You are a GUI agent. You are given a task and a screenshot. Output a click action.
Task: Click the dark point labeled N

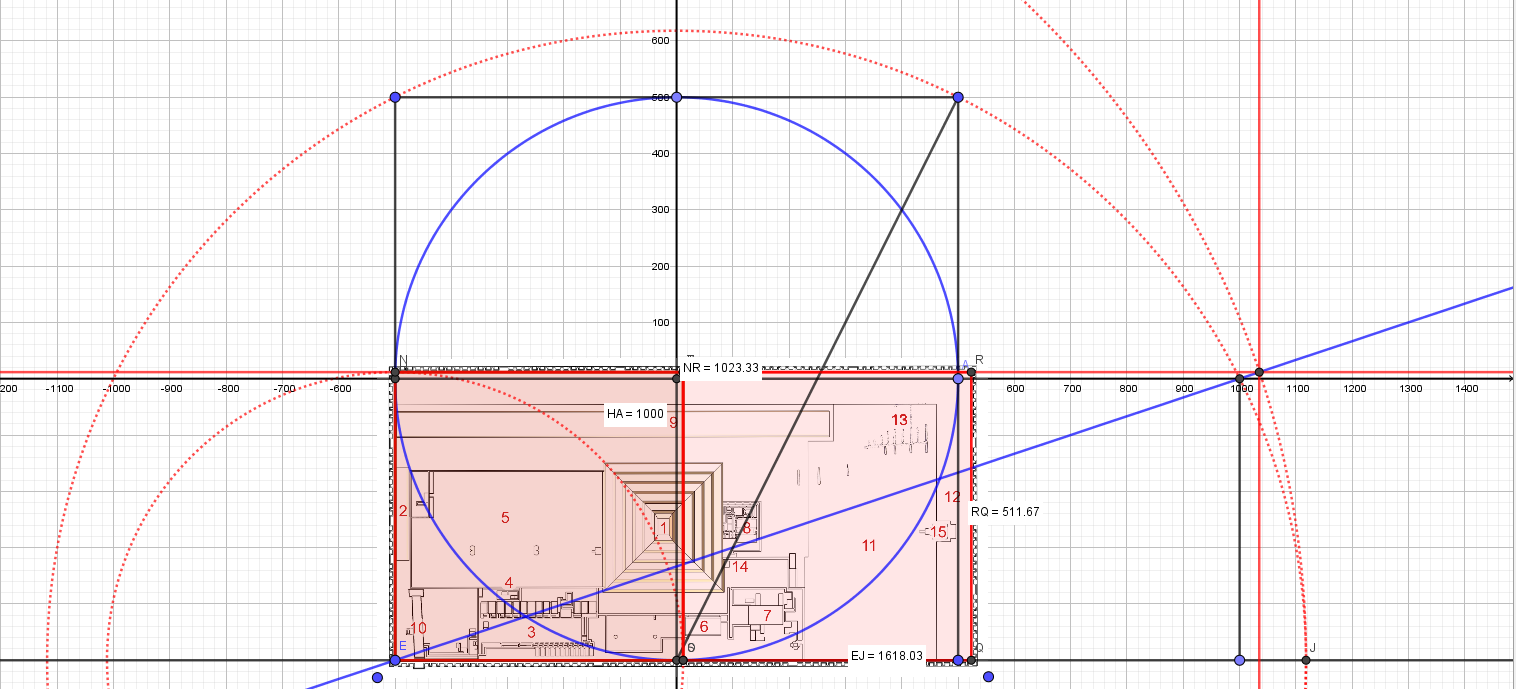pyautogui.click(x=395, y=377)
